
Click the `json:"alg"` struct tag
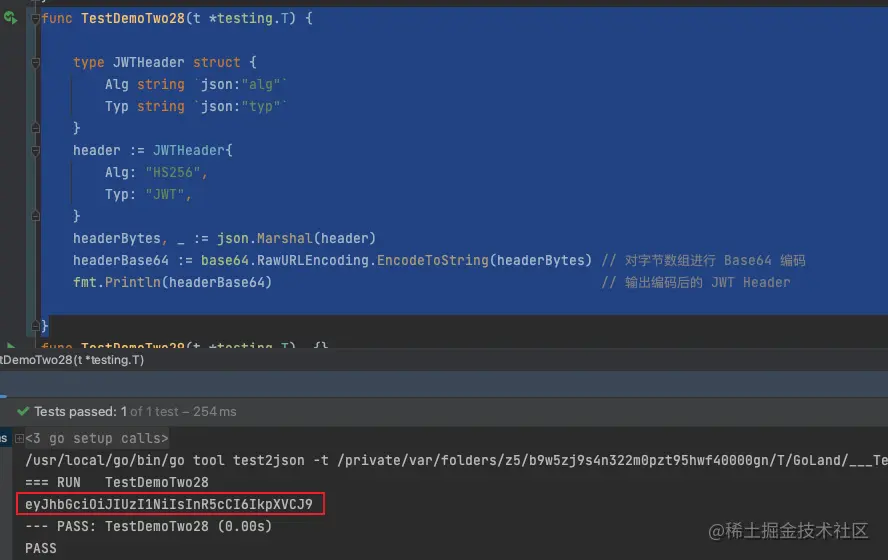coord(241,84)
